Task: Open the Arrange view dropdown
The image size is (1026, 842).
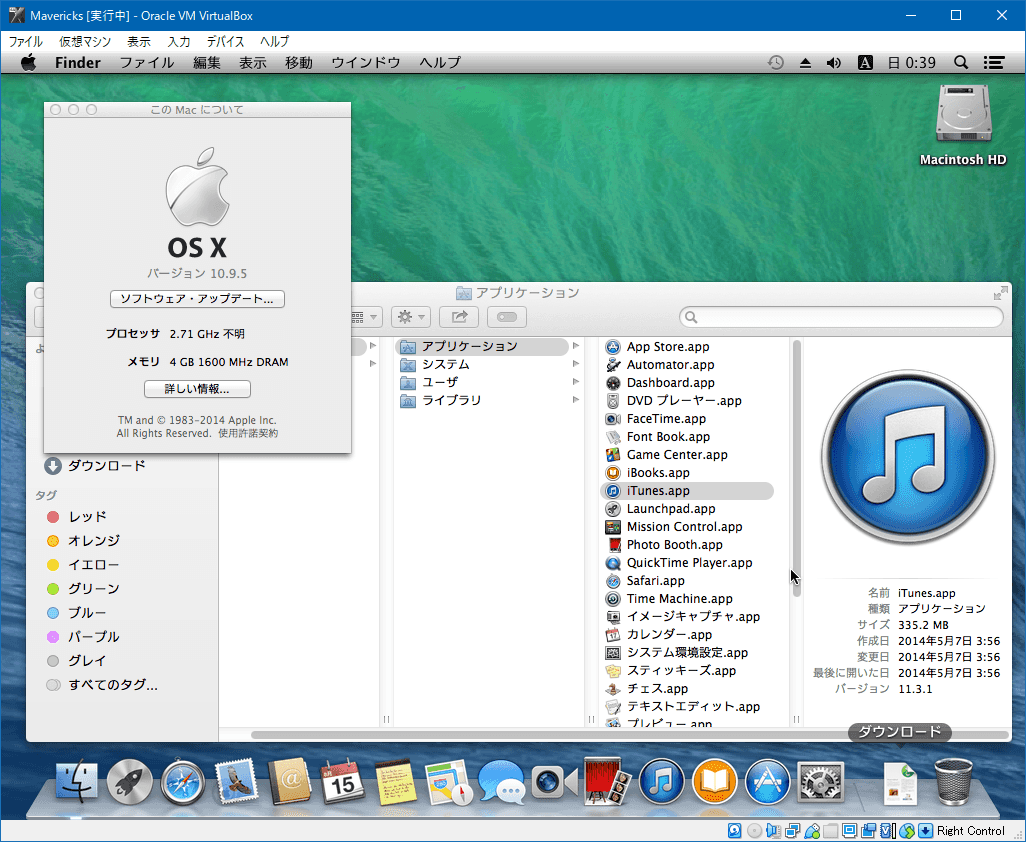Action: 363,317
